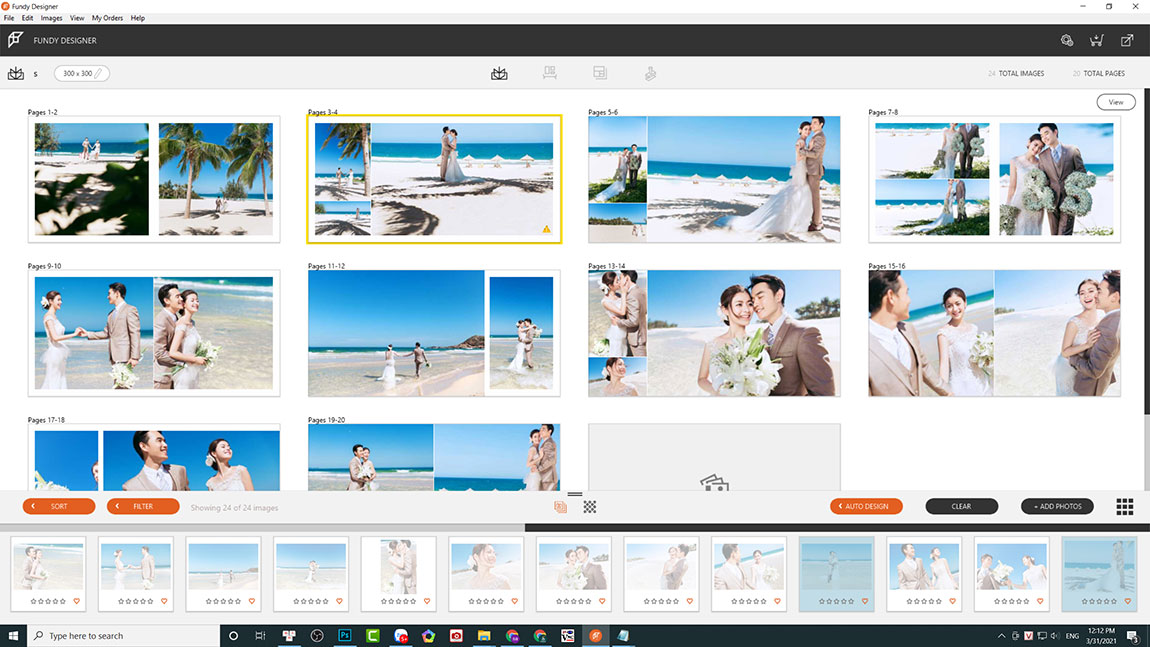Viewport: 1150px width, 647px height.
Task: Toggle heart on fifth image thumbnail
Action: pos(427,602)
